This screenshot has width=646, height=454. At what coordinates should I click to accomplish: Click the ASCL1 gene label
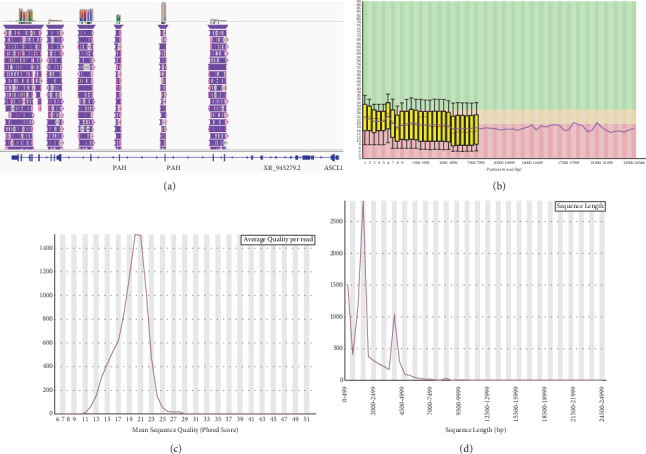333,168
